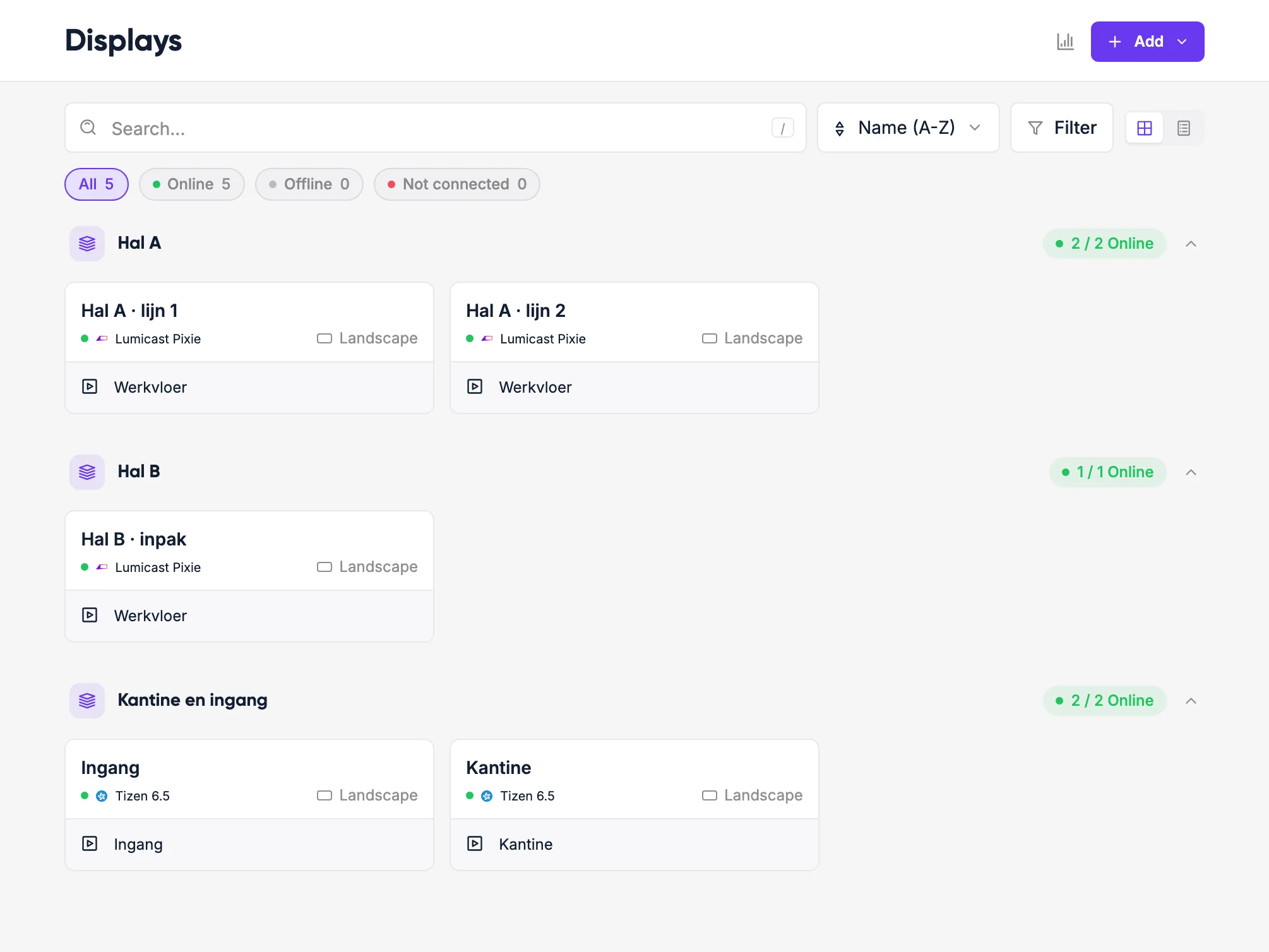This screenshot has width=1269, height=952.
Task: Select the Online status filter chip
Action: pyautogui.click(x=192, y=184)
